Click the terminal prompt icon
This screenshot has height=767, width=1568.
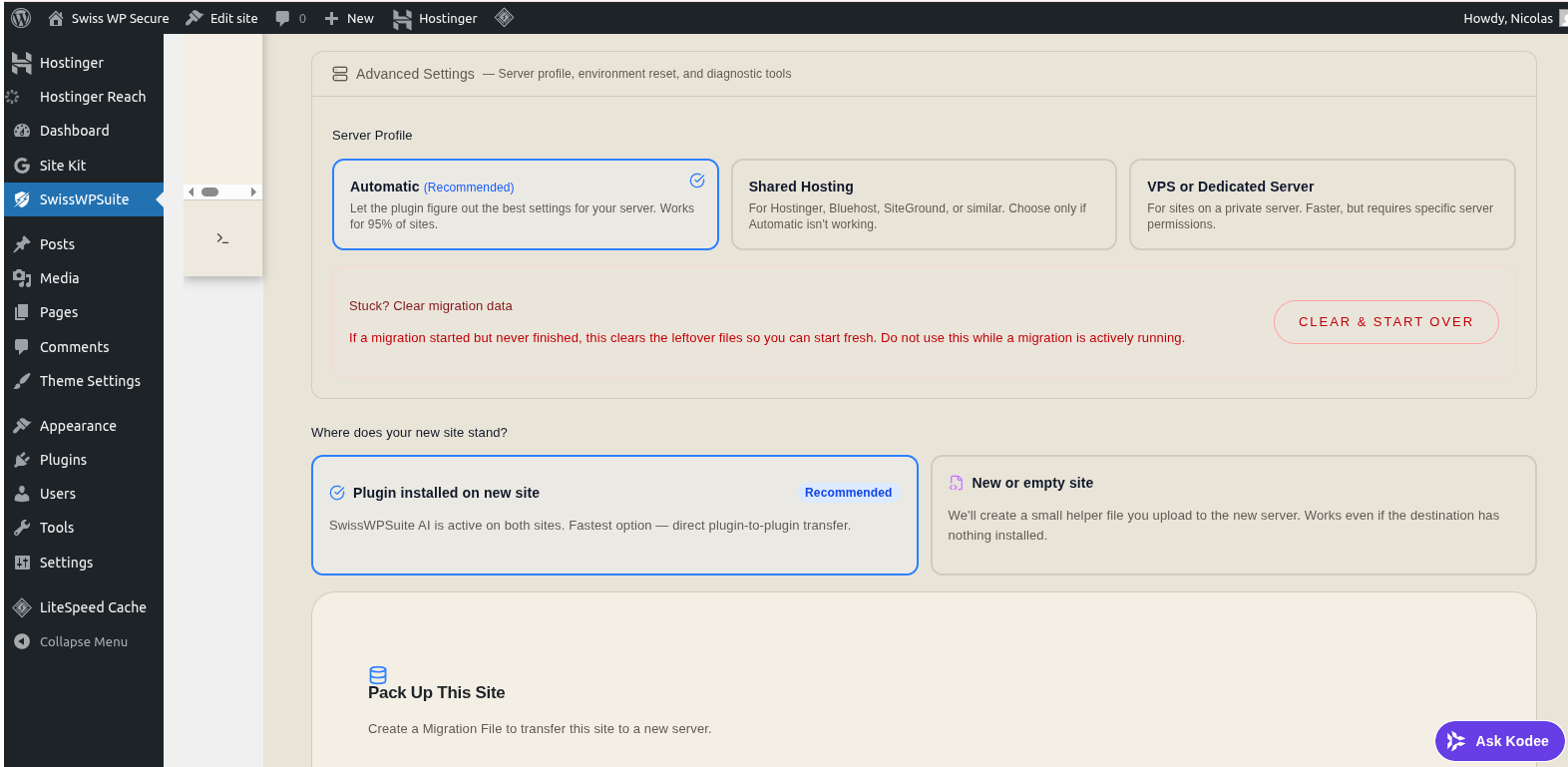click(222, 238)
